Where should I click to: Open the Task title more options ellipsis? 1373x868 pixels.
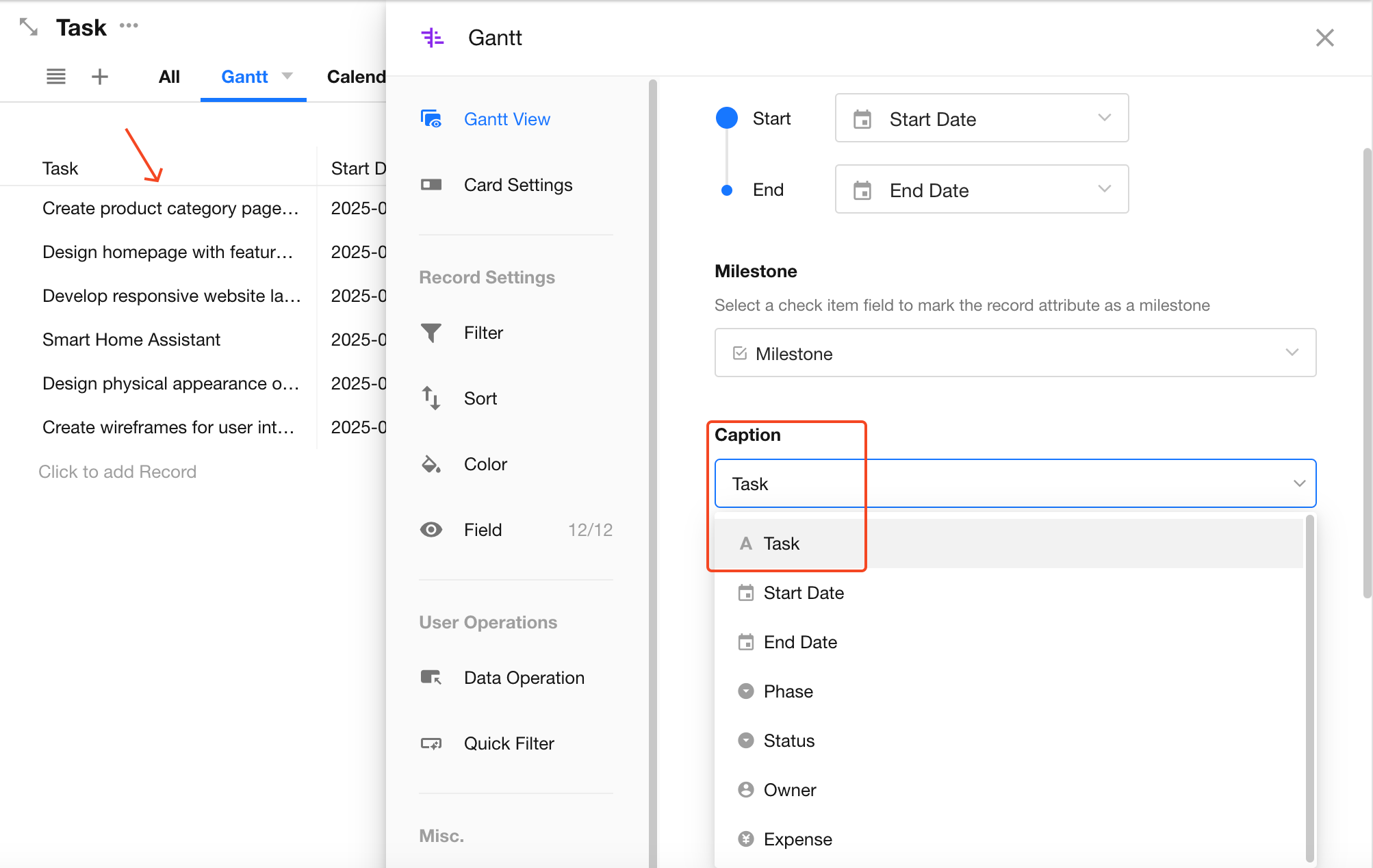(x=129, y=26)
